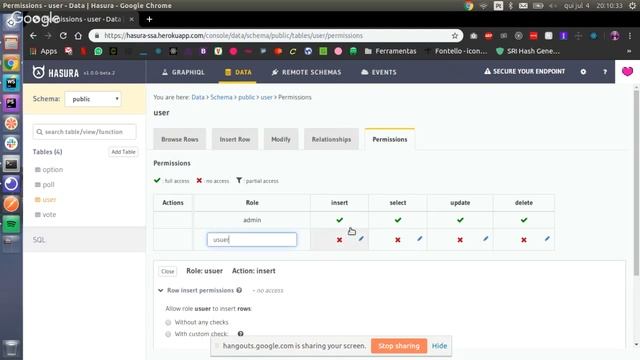The width and height of the screenshot is (640, 360).
Task: Open Events tab
Action: coord(379,72)
